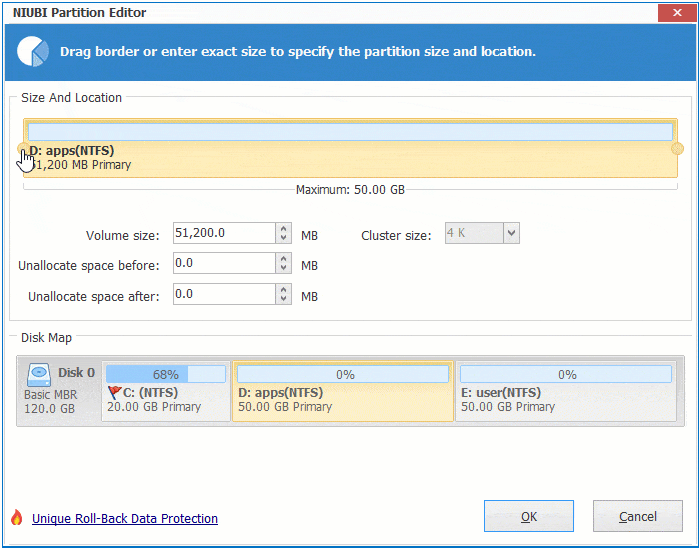Viewport: 700px width, 548px height.
Task: Decrease Volume size with down arrow
Action: tap(283, 238)
